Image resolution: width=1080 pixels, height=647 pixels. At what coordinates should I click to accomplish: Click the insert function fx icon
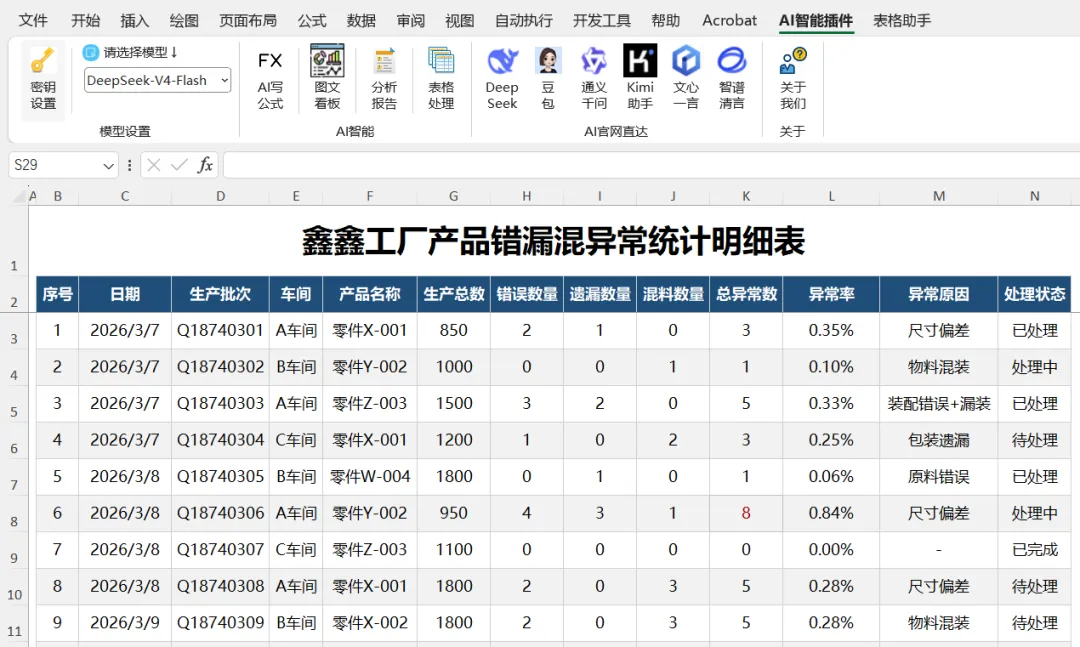click(x=205, y=165)
